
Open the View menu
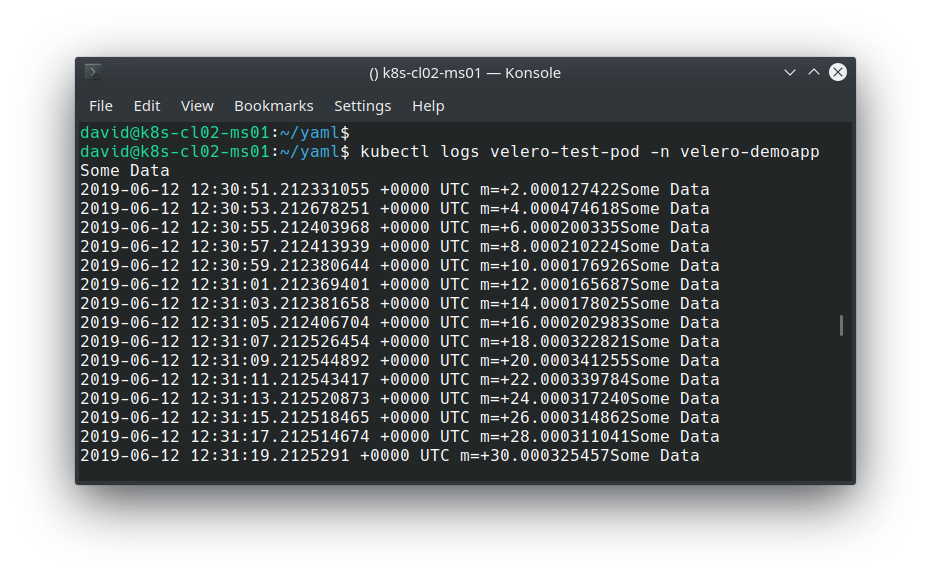(197, 106)
